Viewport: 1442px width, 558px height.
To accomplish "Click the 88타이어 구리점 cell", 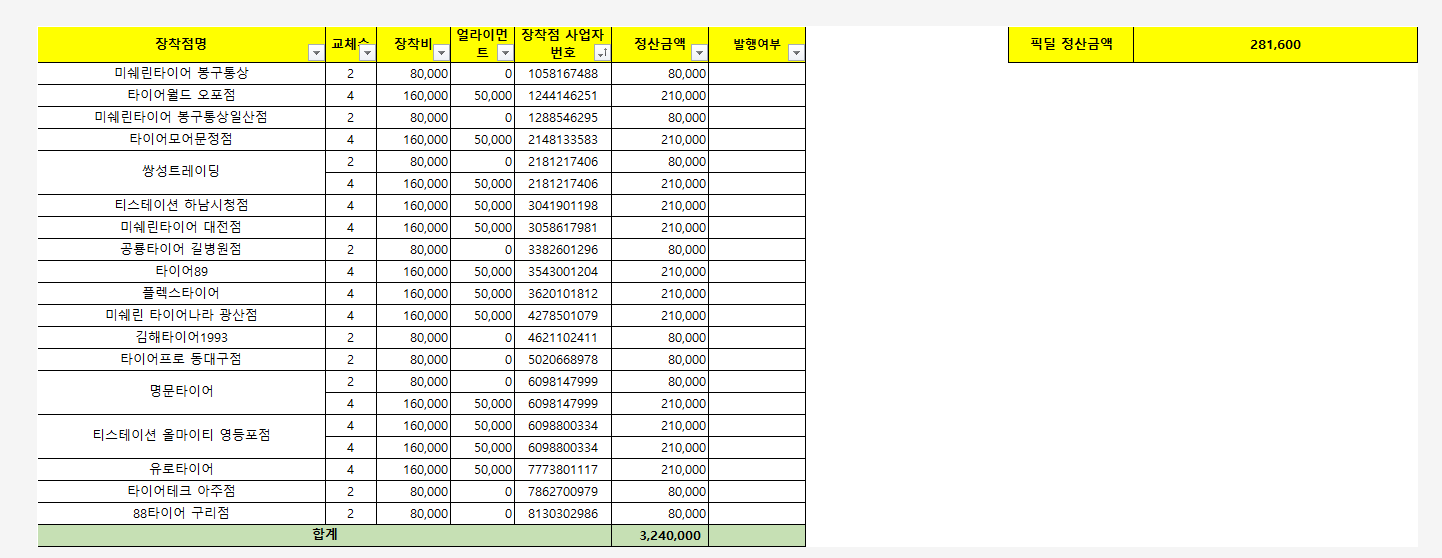I will (181, 514).
